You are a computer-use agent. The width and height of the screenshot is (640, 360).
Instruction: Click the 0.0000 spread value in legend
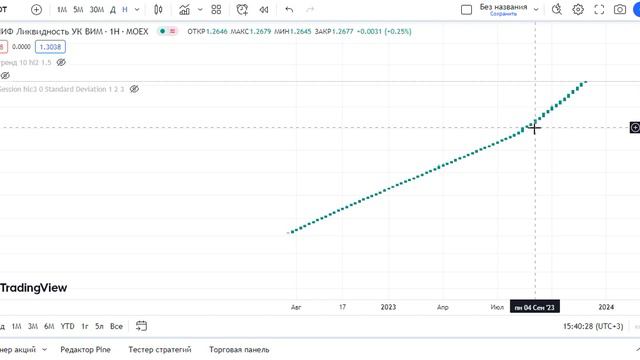(21, 47)
